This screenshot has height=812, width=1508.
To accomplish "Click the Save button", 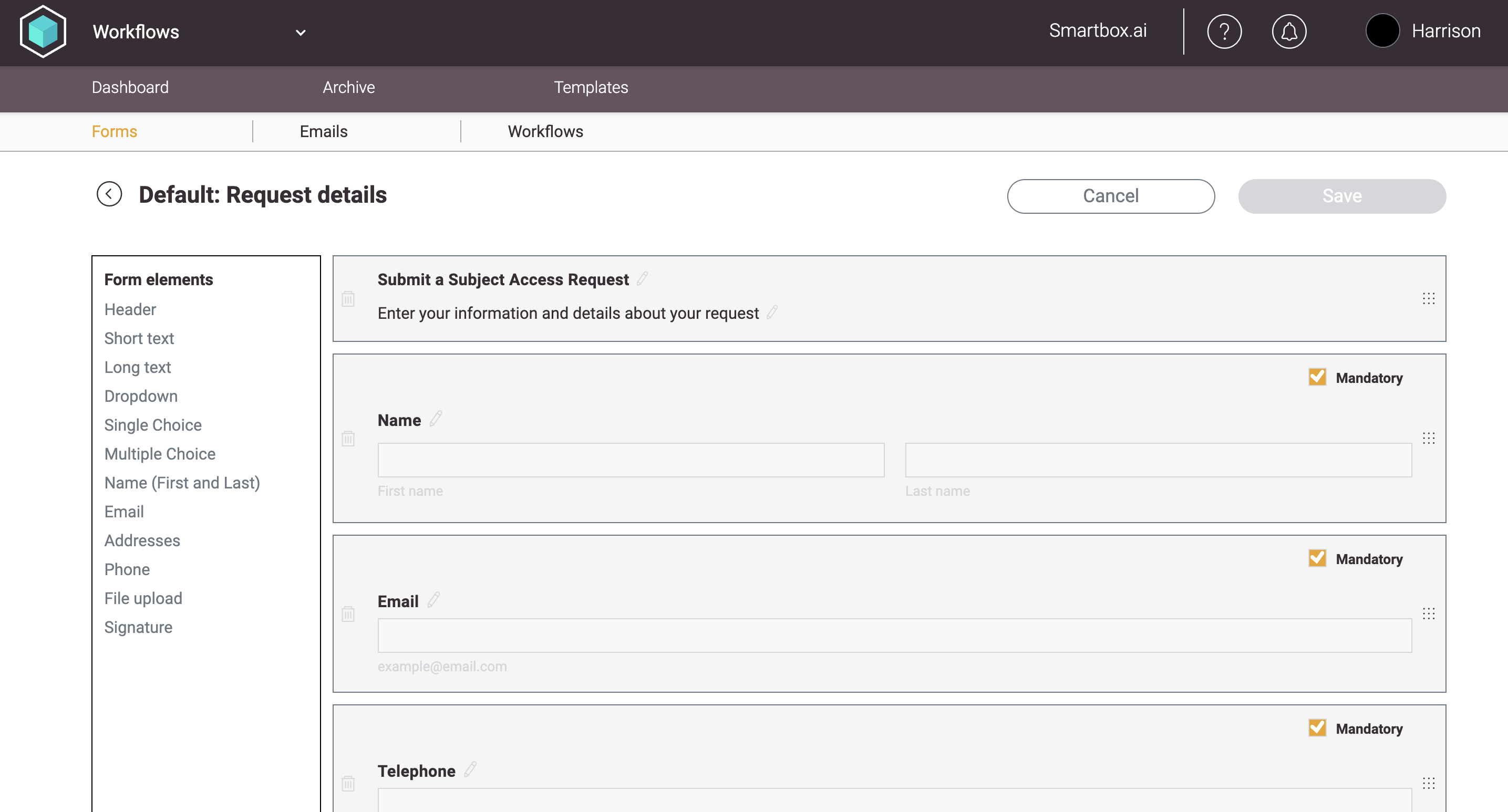I will 1341,196.
